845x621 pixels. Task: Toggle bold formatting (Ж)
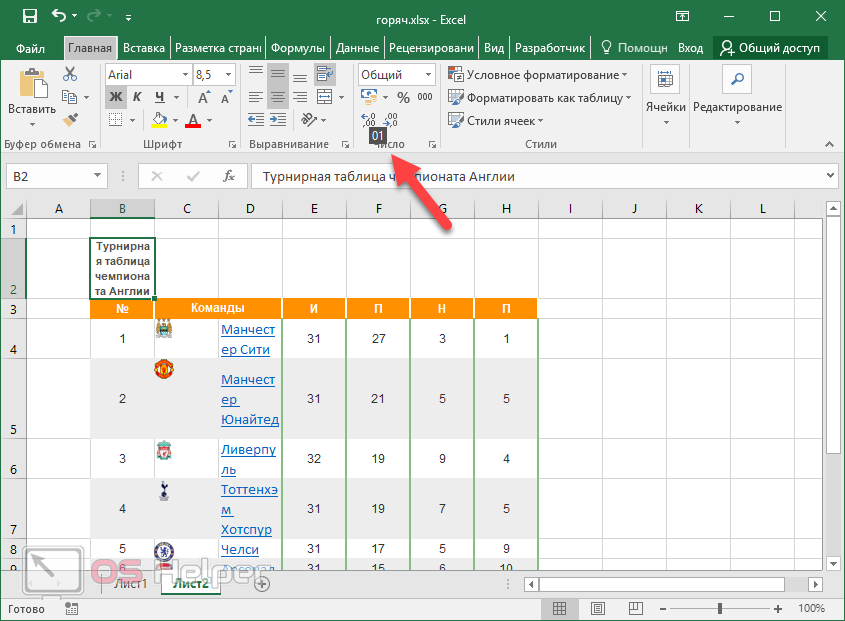coord(115,97)
